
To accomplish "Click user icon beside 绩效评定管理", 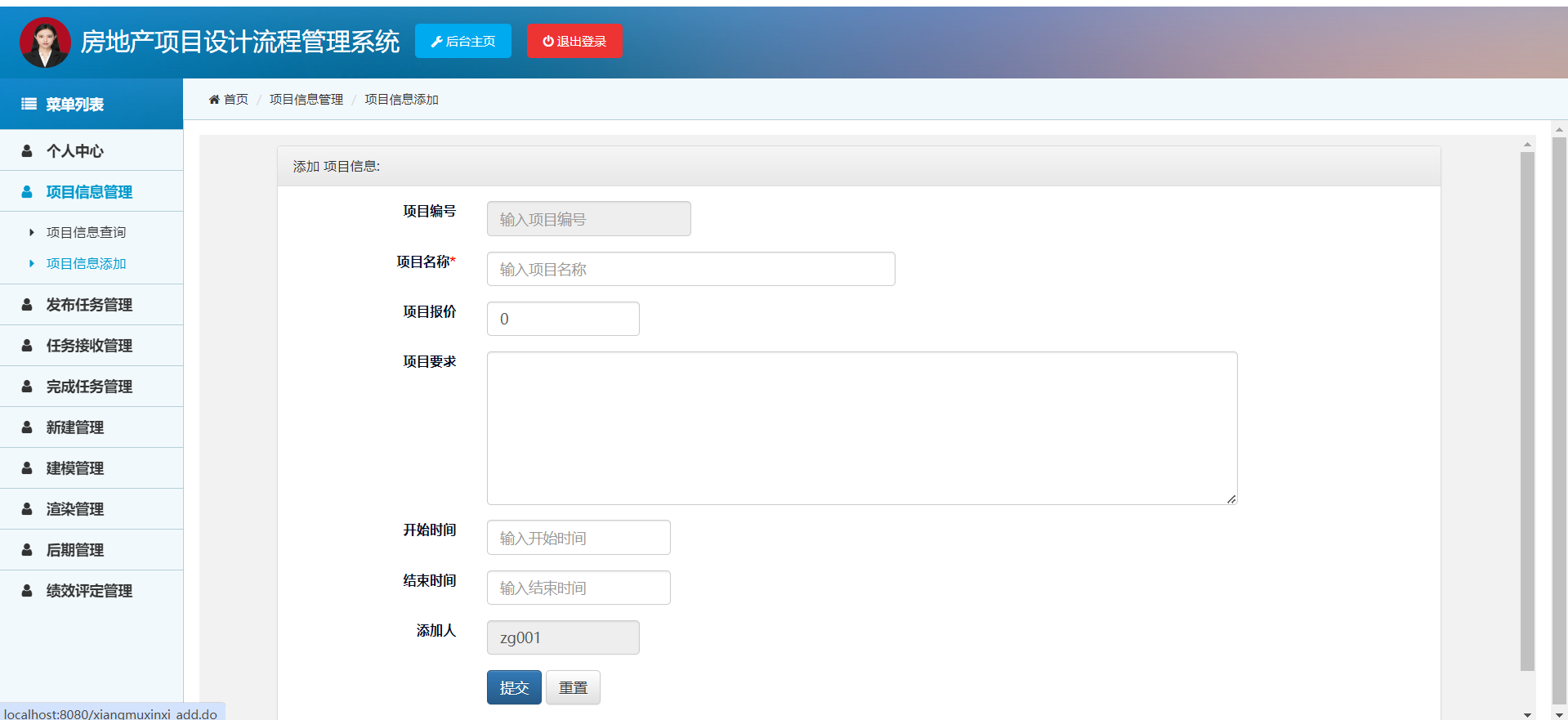I will tap(27, 591).
